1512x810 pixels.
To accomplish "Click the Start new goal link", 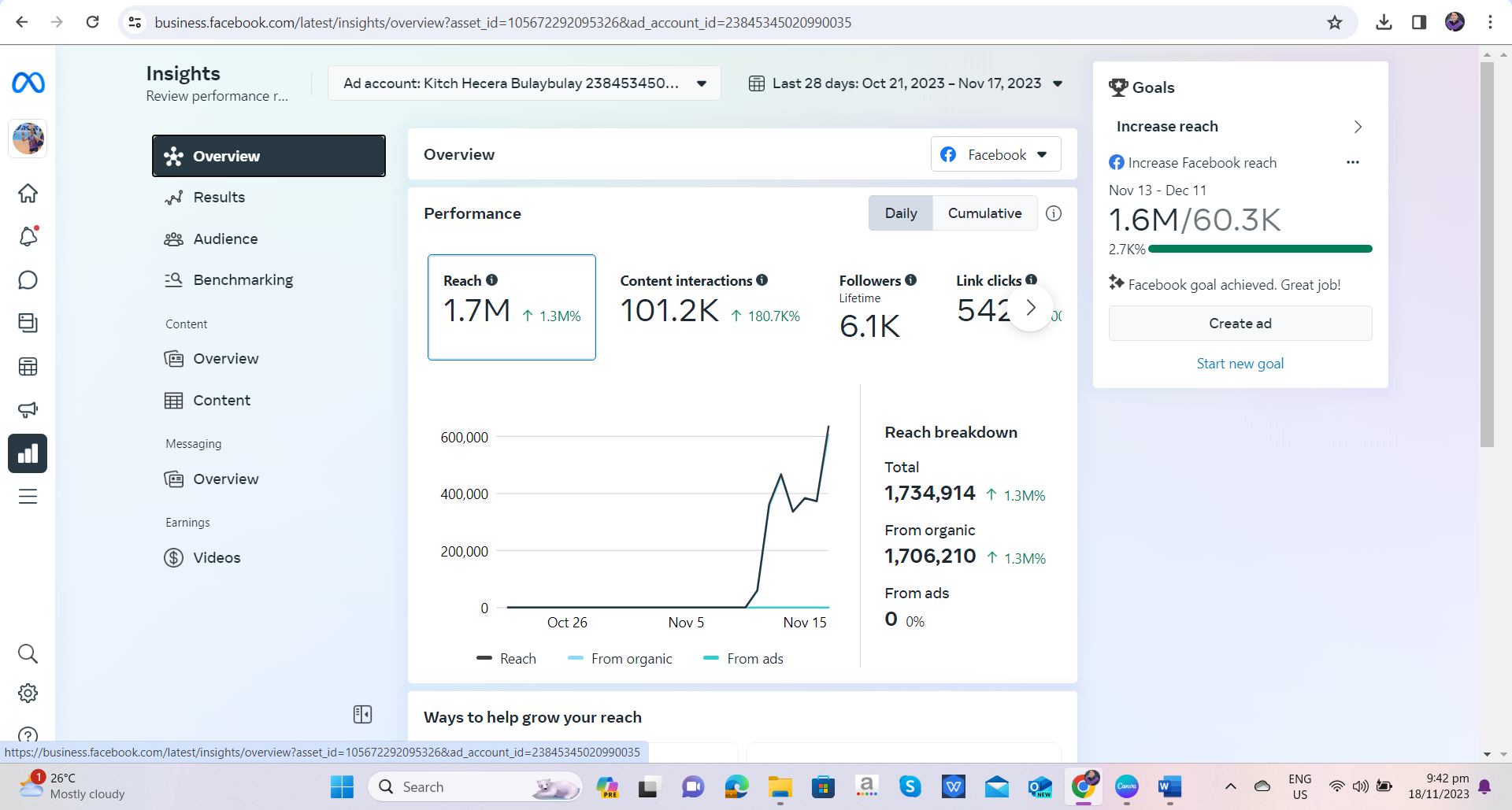I will tap(1240, 364).
